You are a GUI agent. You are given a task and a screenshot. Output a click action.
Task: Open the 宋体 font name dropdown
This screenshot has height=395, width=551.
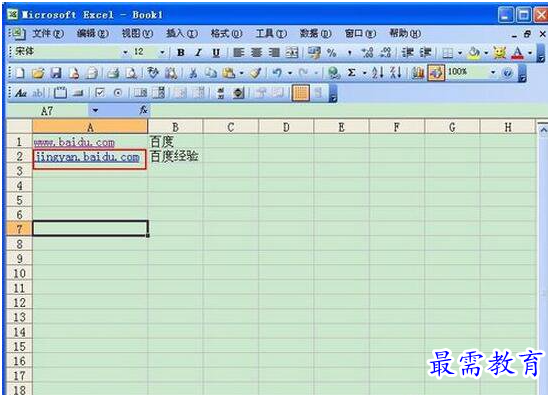[125, 53]
